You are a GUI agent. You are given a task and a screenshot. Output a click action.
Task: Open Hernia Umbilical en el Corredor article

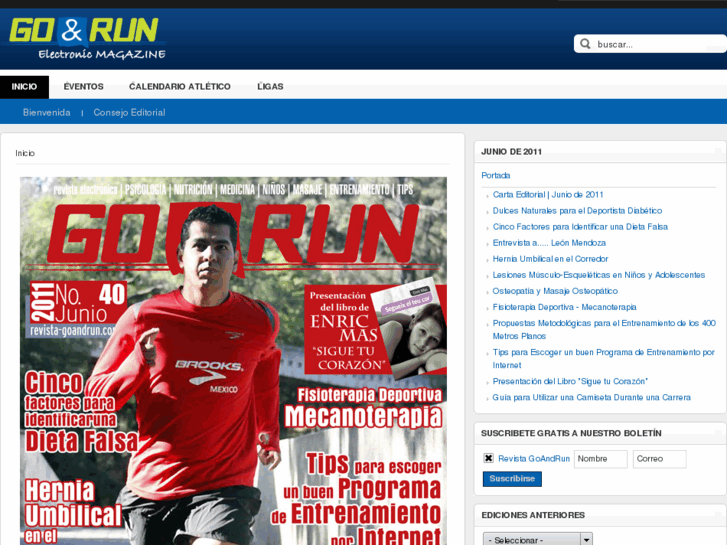[x=550, y=259]
